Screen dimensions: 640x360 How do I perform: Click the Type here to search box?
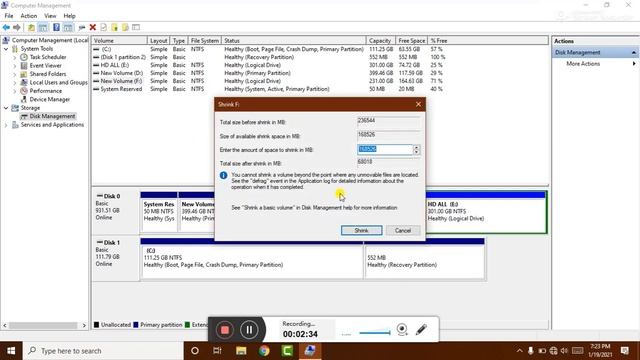[x=104, y=351]
